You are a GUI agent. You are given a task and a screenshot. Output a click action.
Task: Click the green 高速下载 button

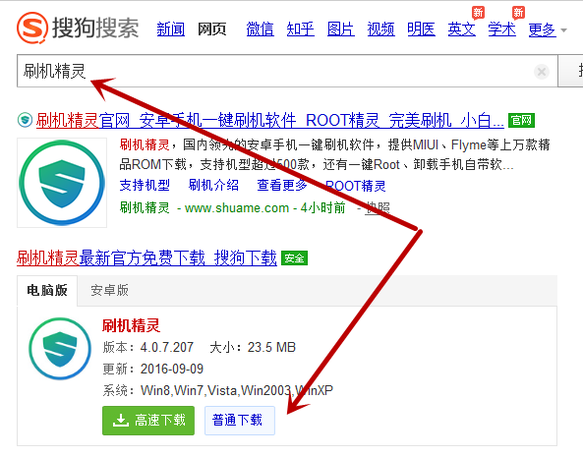148,421
